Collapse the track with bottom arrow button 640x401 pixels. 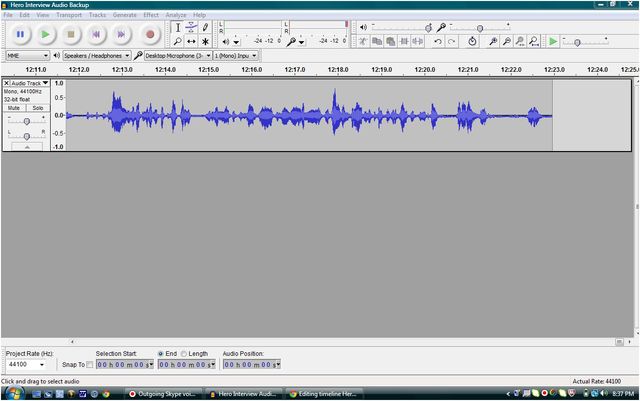(x=27, y=147)
